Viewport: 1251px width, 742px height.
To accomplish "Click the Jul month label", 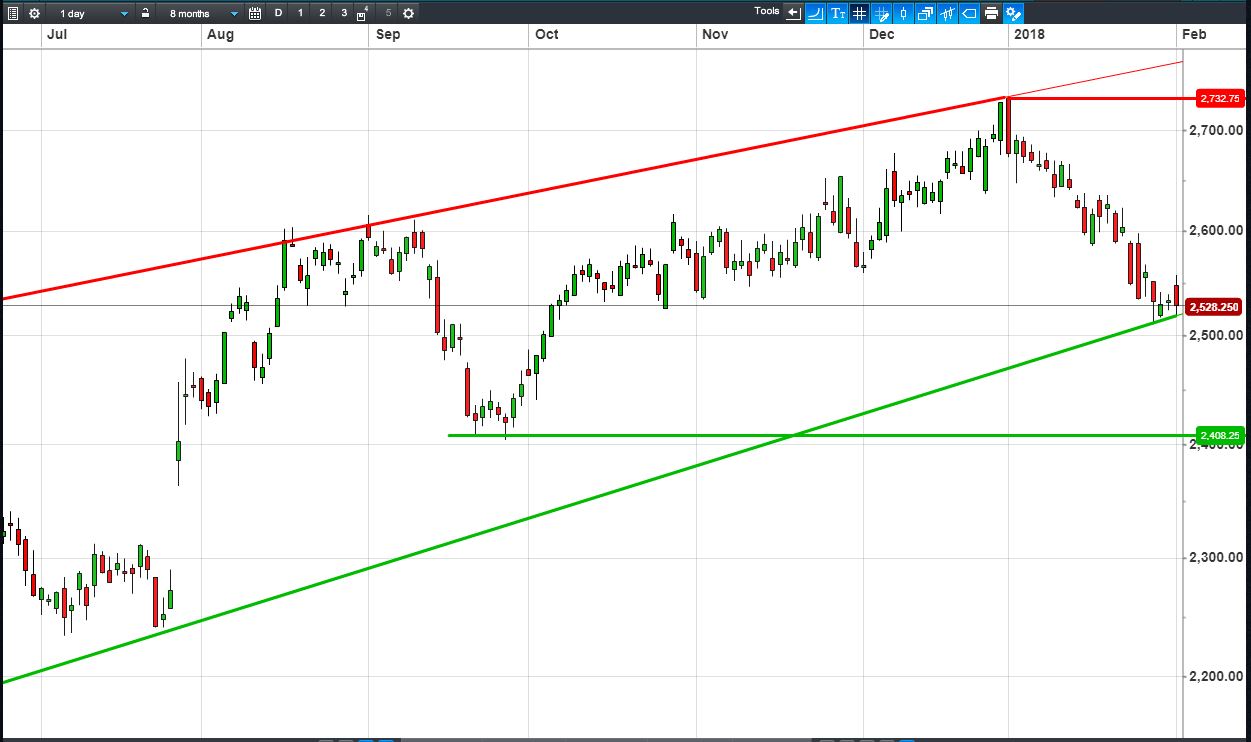I will (x=57, y=34).
